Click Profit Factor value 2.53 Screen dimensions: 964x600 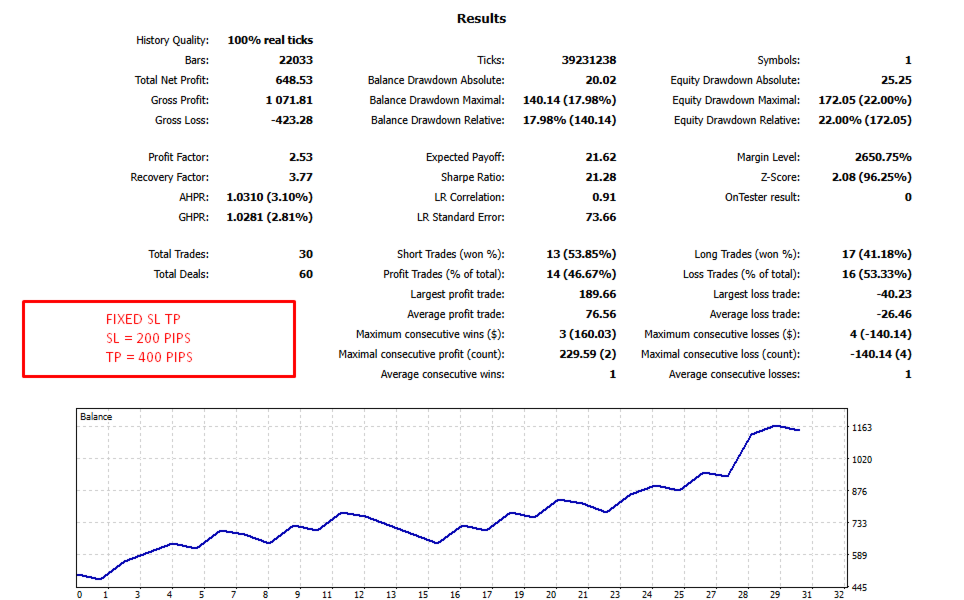coord(301,157)
